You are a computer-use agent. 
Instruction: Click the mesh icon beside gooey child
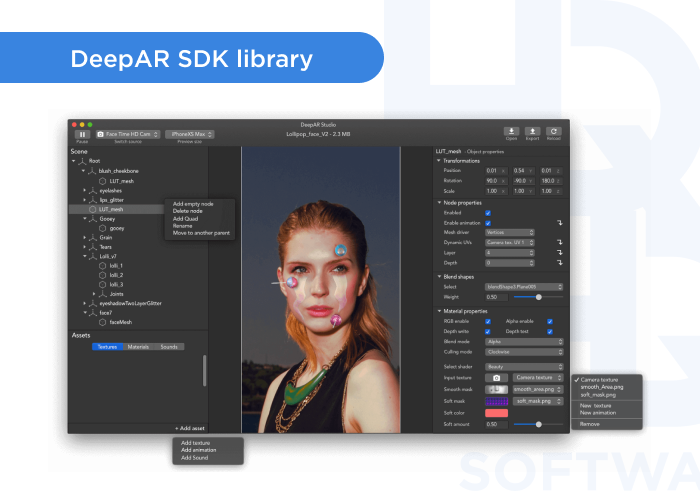pyautogui.click(x=102, y=228)
